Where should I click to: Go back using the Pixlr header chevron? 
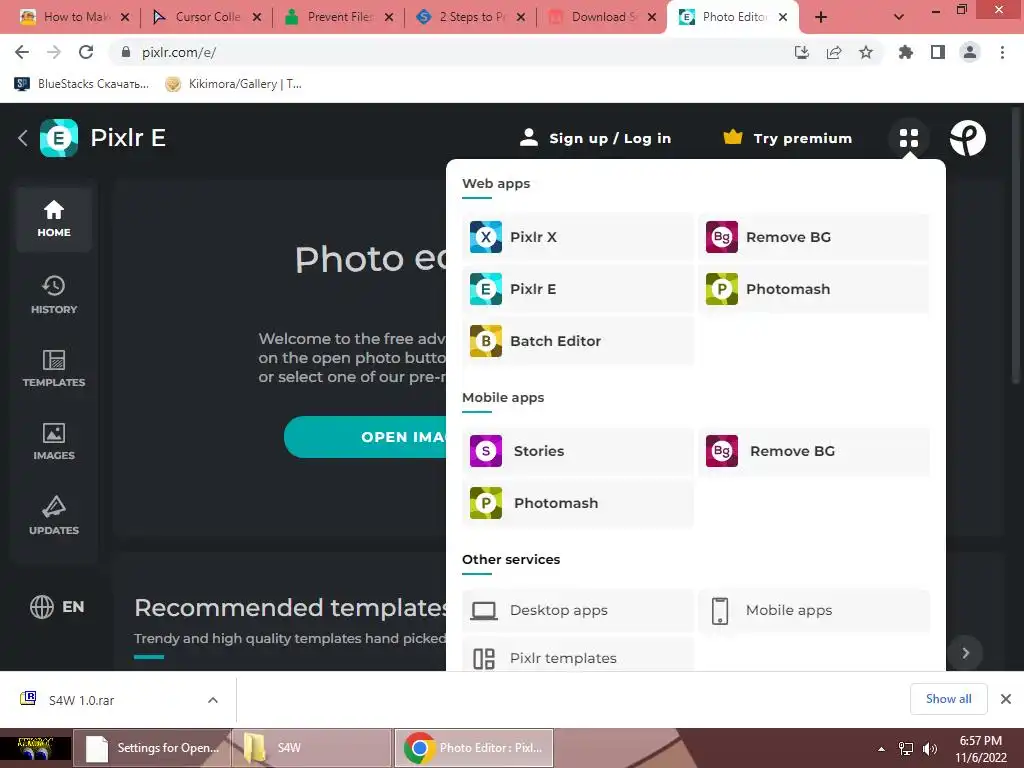23,138
